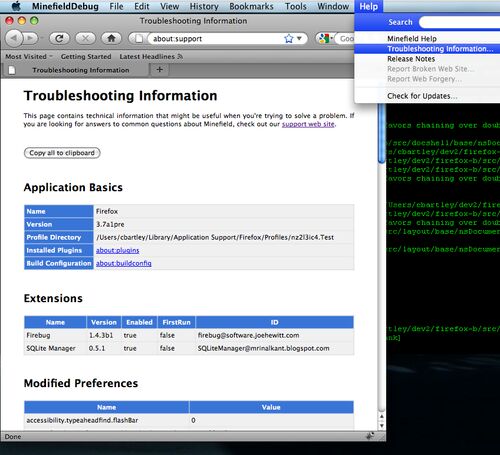
Task: Click the Done status bar text
Action: pyautogui.click(x=13, y=436)
